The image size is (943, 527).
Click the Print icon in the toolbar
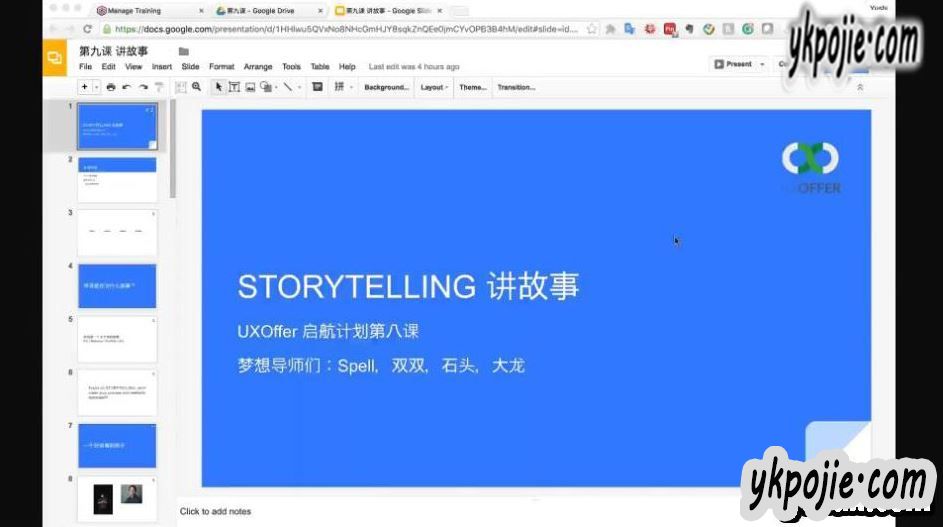(x=111, y=88)
